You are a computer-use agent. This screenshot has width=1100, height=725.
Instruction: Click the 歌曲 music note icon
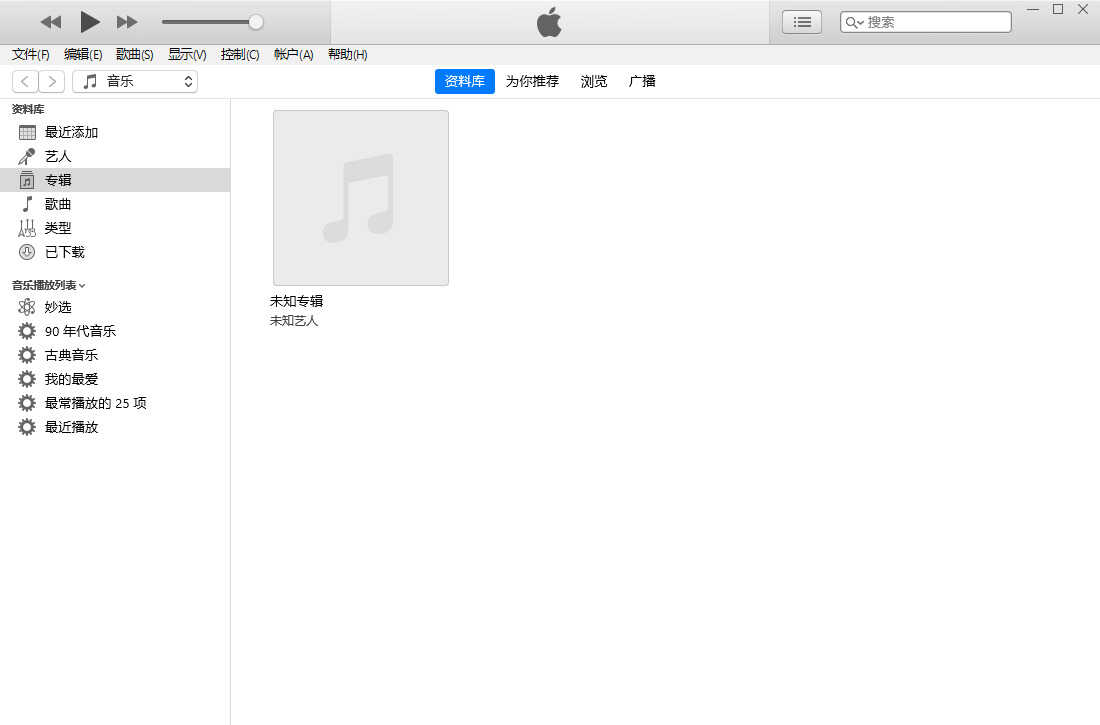27,204
